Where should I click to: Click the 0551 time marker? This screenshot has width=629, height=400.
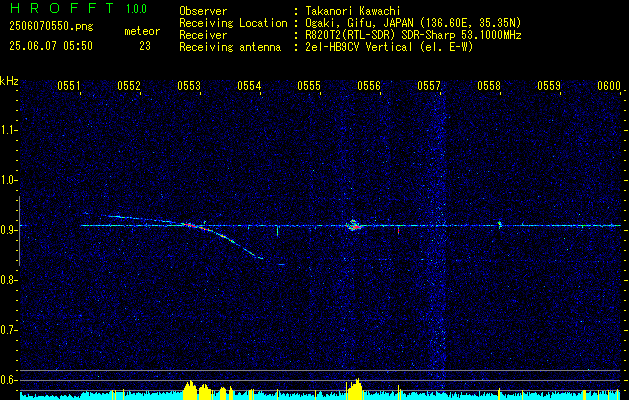point(69,85)
